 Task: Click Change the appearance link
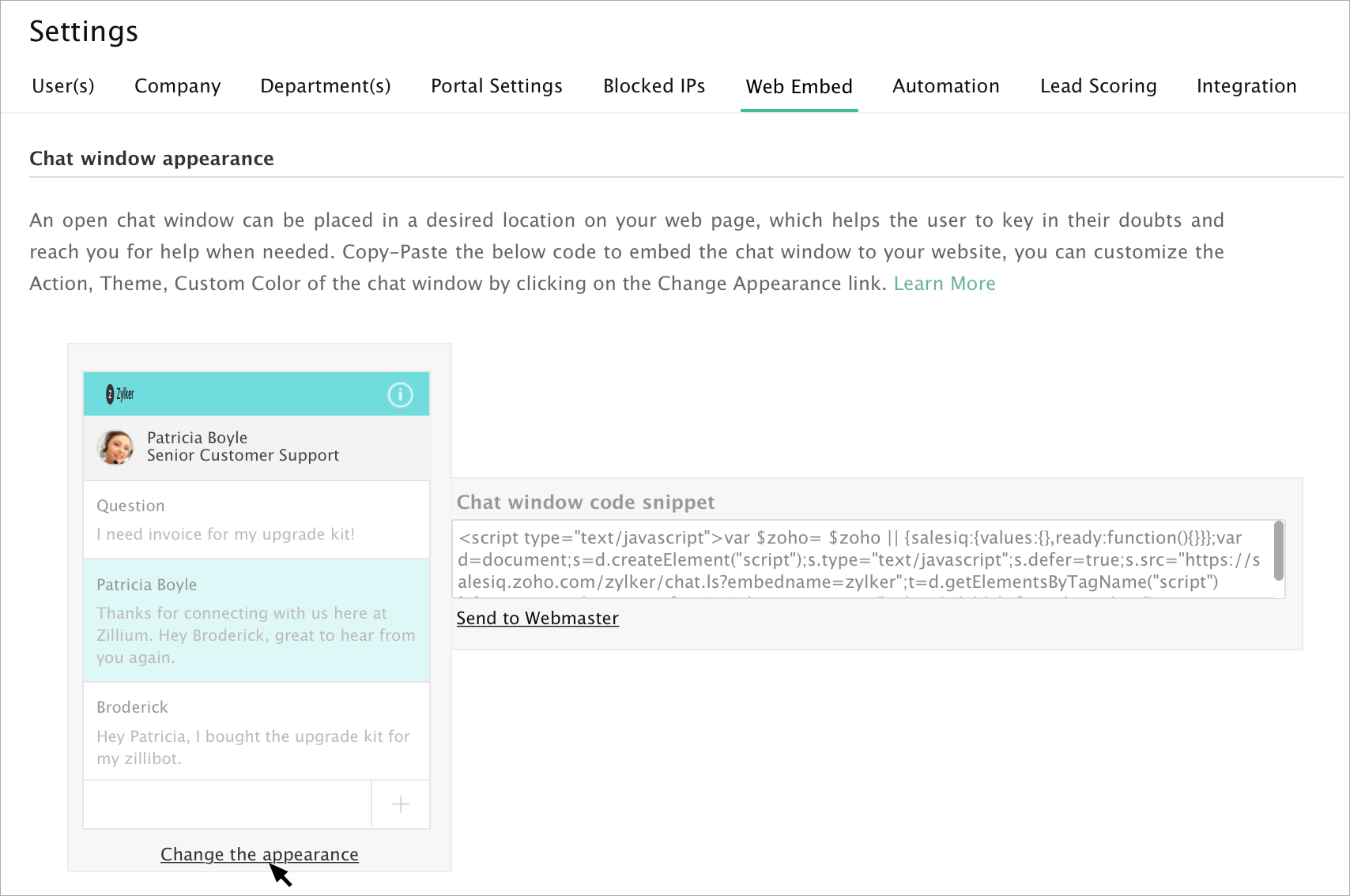pyautogui.click(x=259, y=855)
